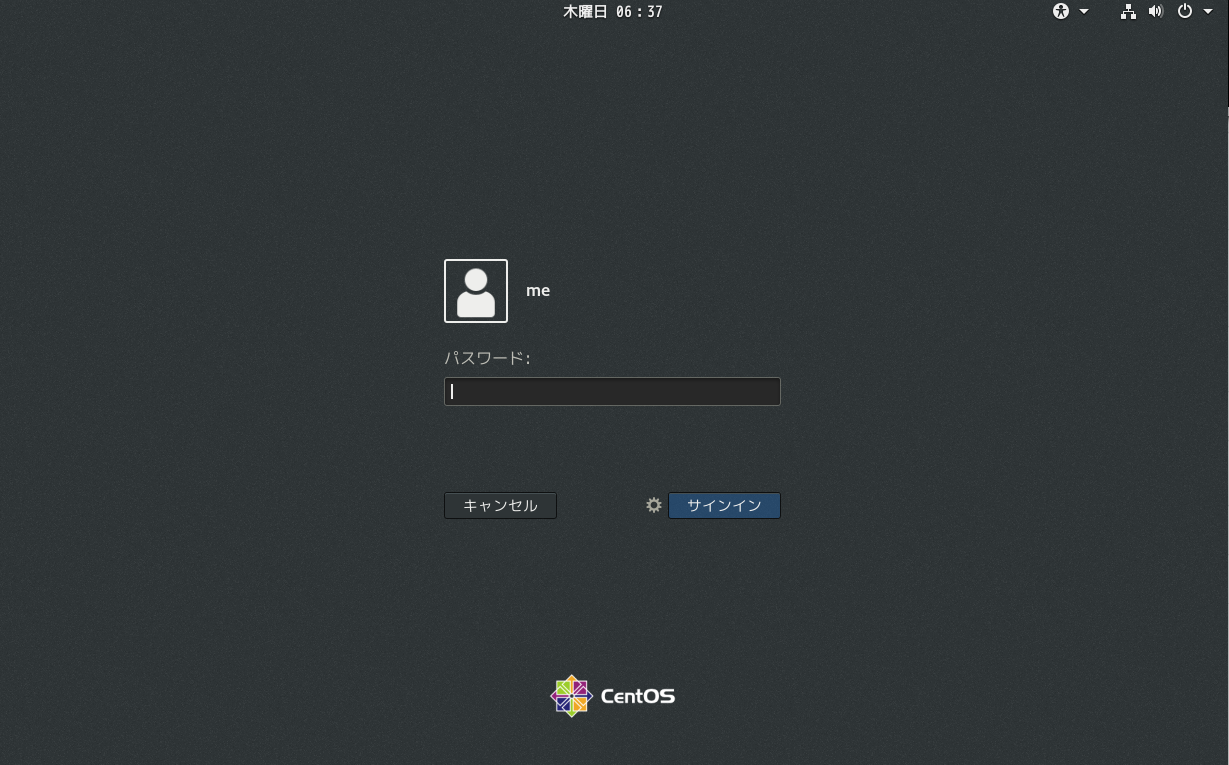This screenshot has width=1229, height=765.
Task: Open the desktop session chooser dropdown
Action: (654, 505)
